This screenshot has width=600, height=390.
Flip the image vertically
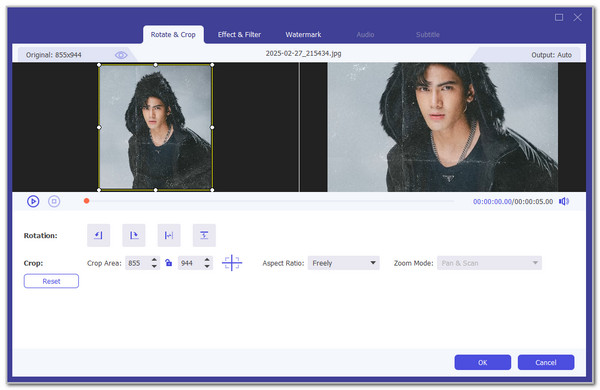[x=204, y=235]
